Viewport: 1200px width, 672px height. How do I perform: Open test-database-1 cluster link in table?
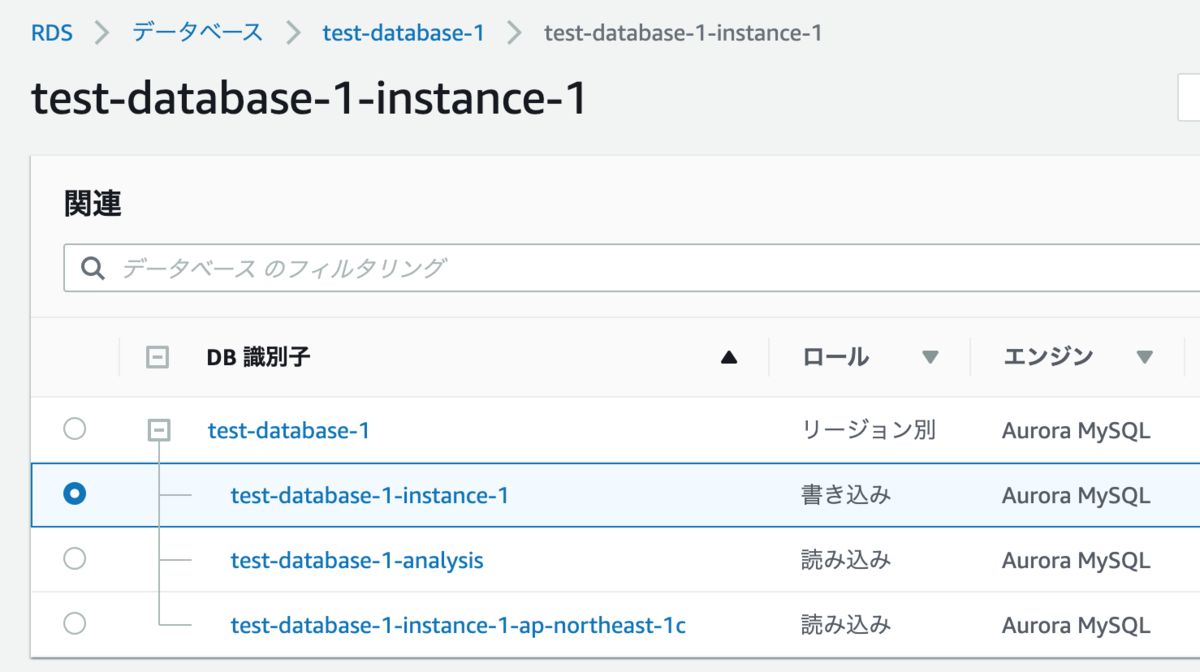[x=289, y=430]
